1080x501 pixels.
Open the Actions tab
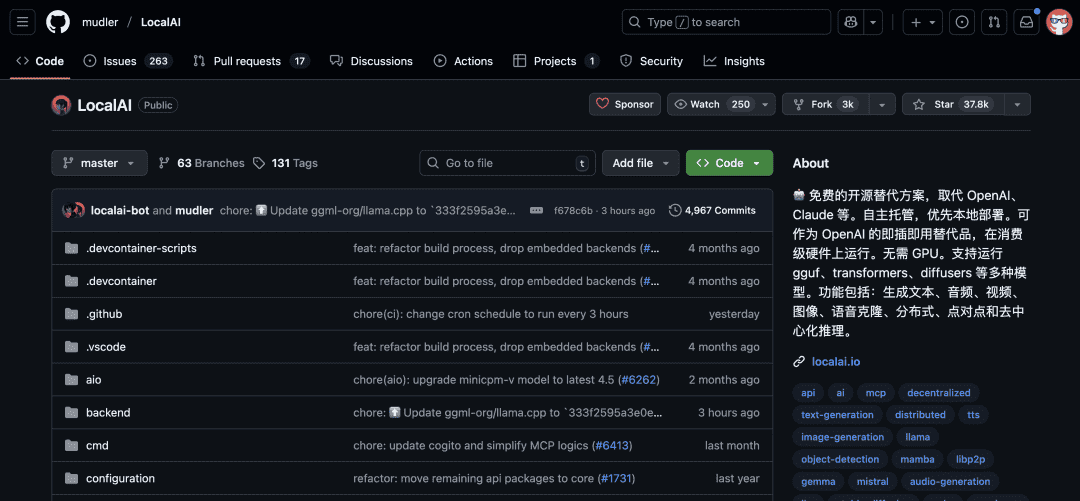(463, 61)
